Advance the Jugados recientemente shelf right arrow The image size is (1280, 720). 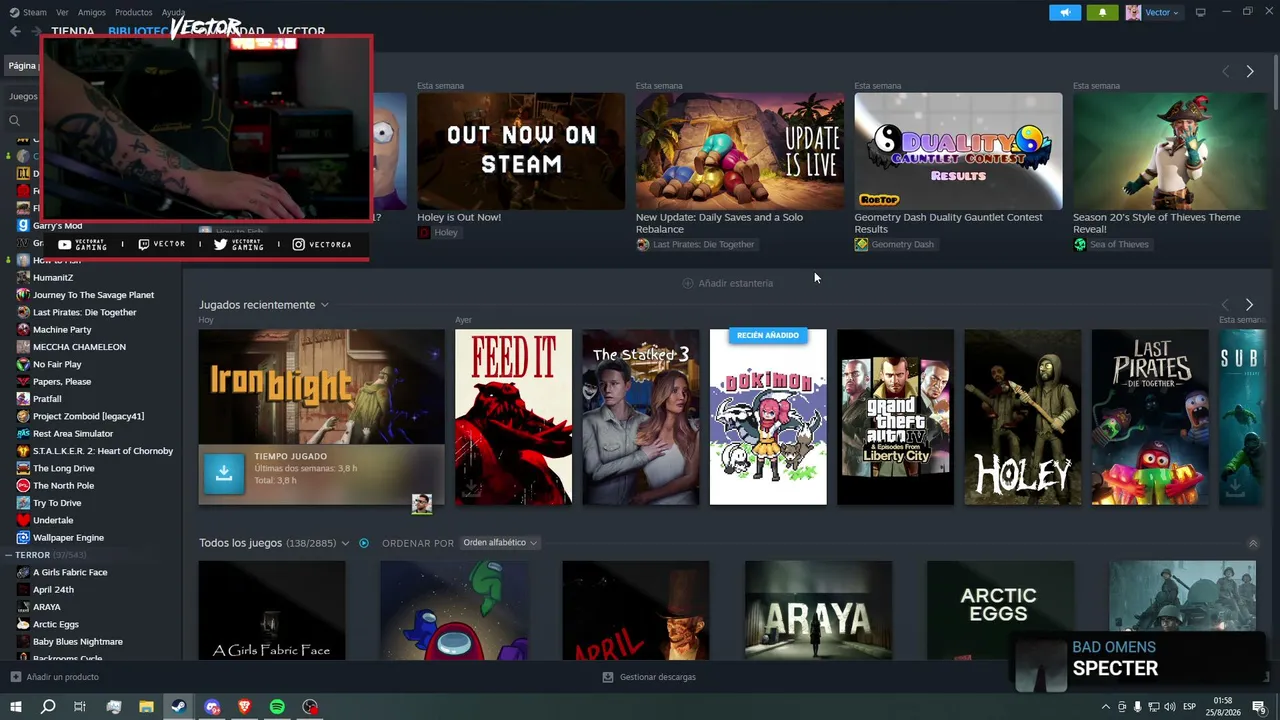[1249, 304]
